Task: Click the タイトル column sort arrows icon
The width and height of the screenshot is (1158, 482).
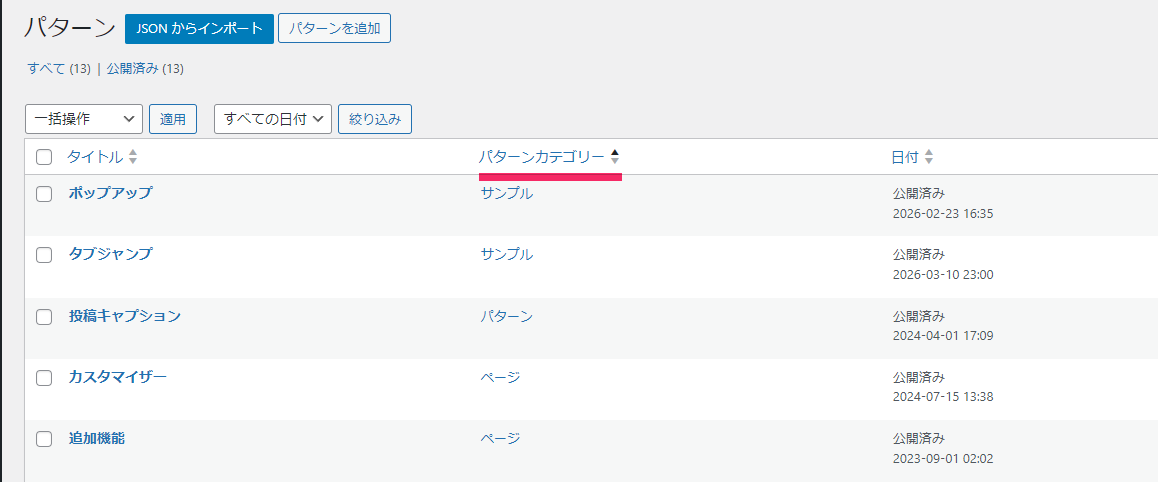Action: point(133,157)
